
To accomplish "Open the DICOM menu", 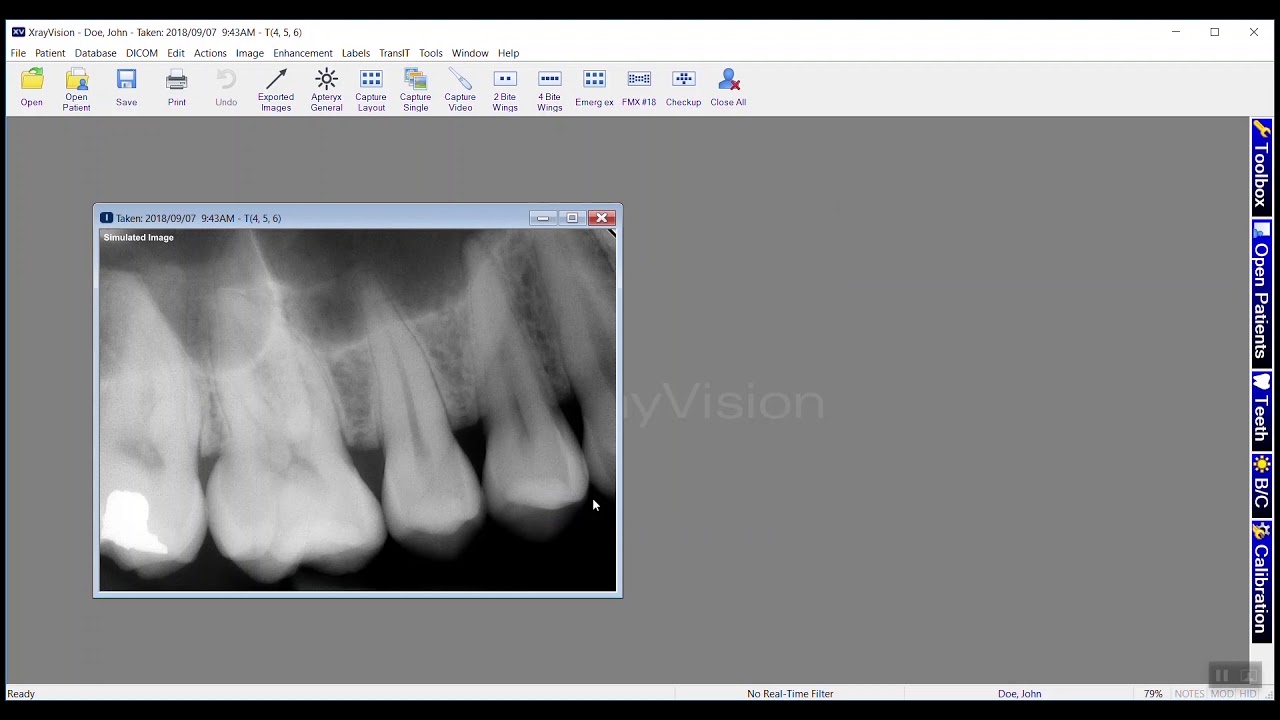I will coord(142,53).
